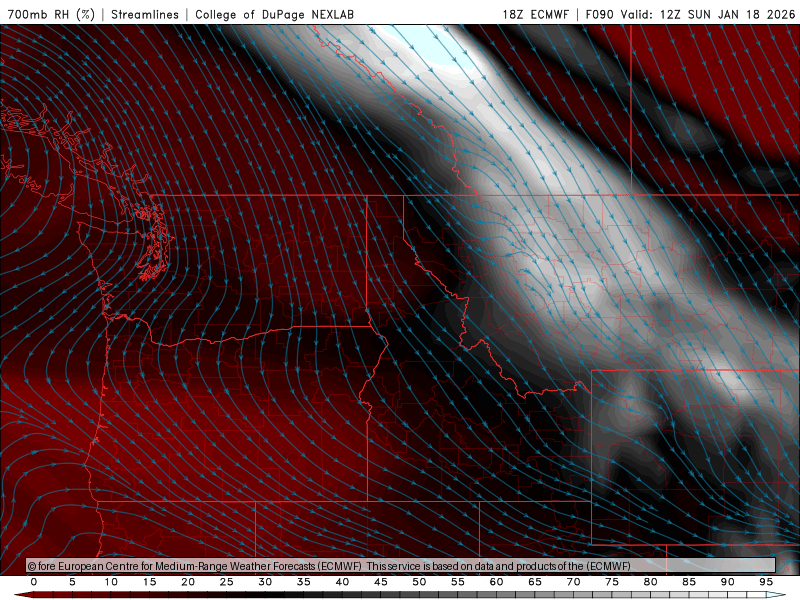The width and height of the screenshot is (800, 600).
Task: Click the "College of DuPage NEXLAB" header text
Action: coord(274,14)
